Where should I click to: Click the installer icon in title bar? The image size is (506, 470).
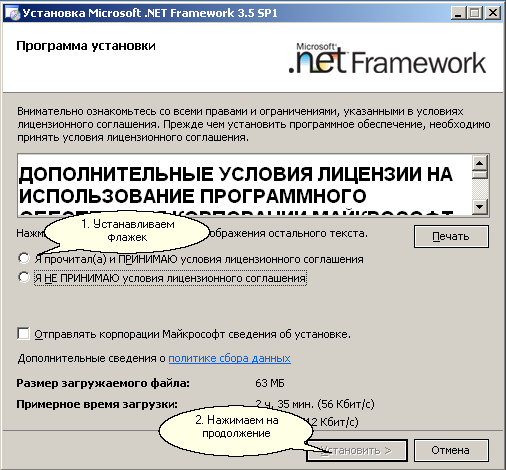coord(13,13)
